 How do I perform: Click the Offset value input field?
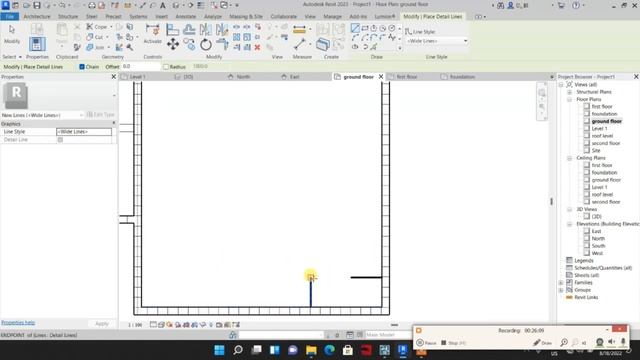[141, 67]
